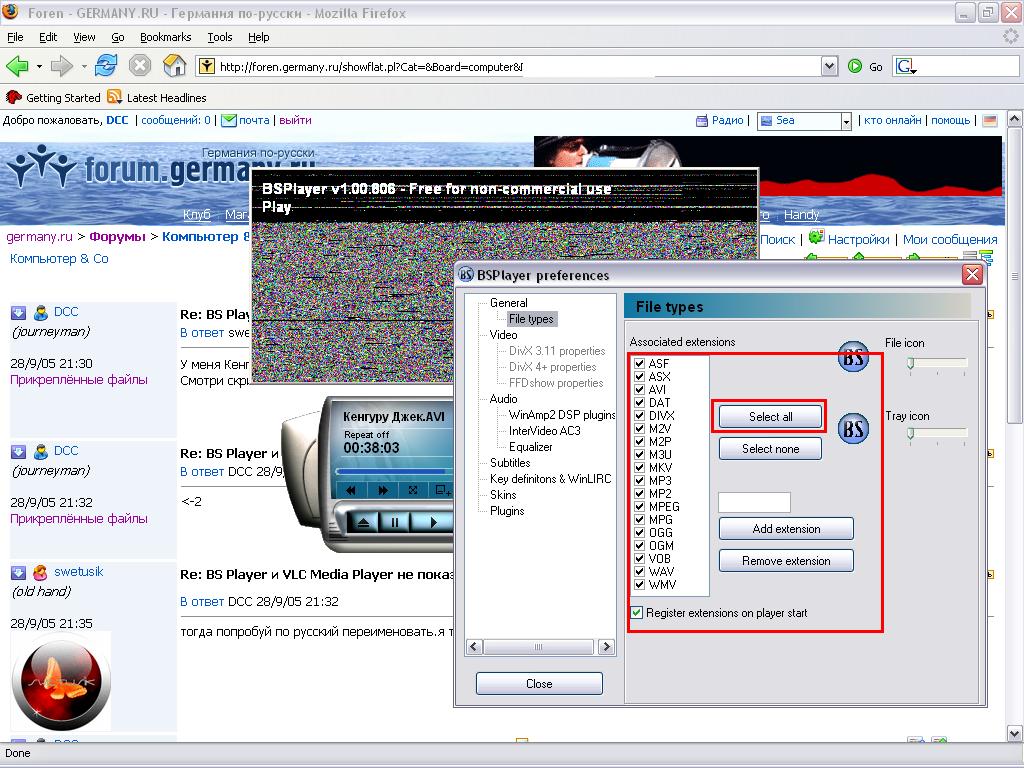This screenshot has height=768, width=1024.
Task: Click the Firefox Forward arrow button
Action: pyautogui.click(x=62, y=66)
